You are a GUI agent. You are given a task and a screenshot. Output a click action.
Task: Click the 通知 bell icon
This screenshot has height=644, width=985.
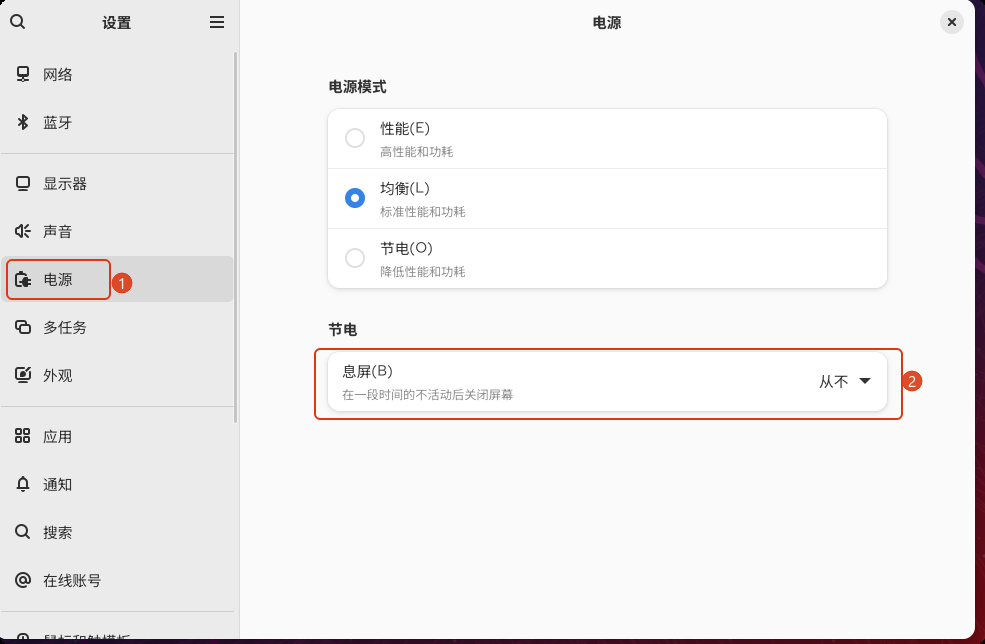[x=23, y=484]
